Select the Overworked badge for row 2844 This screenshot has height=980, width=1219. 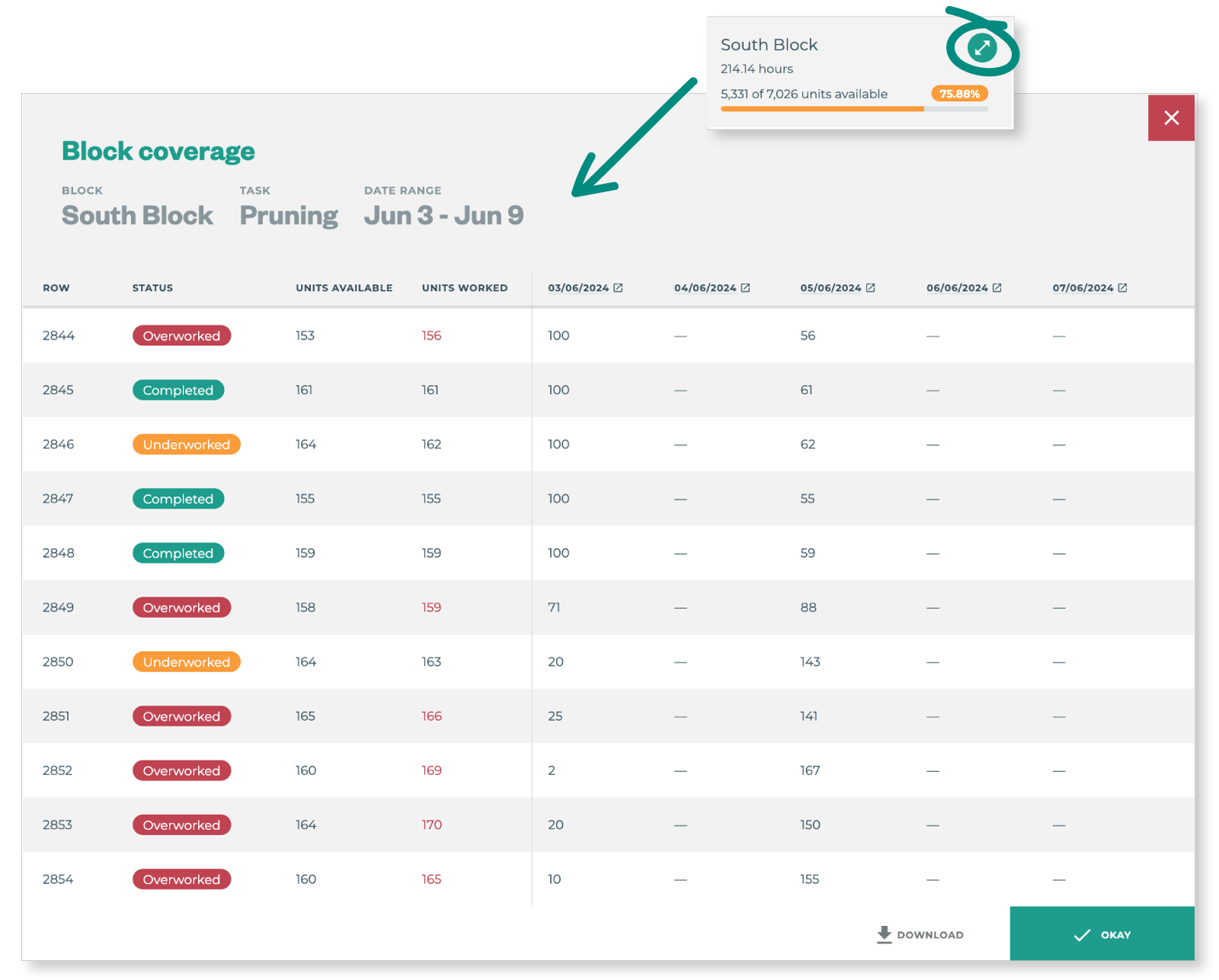click(x=181, y=336)
